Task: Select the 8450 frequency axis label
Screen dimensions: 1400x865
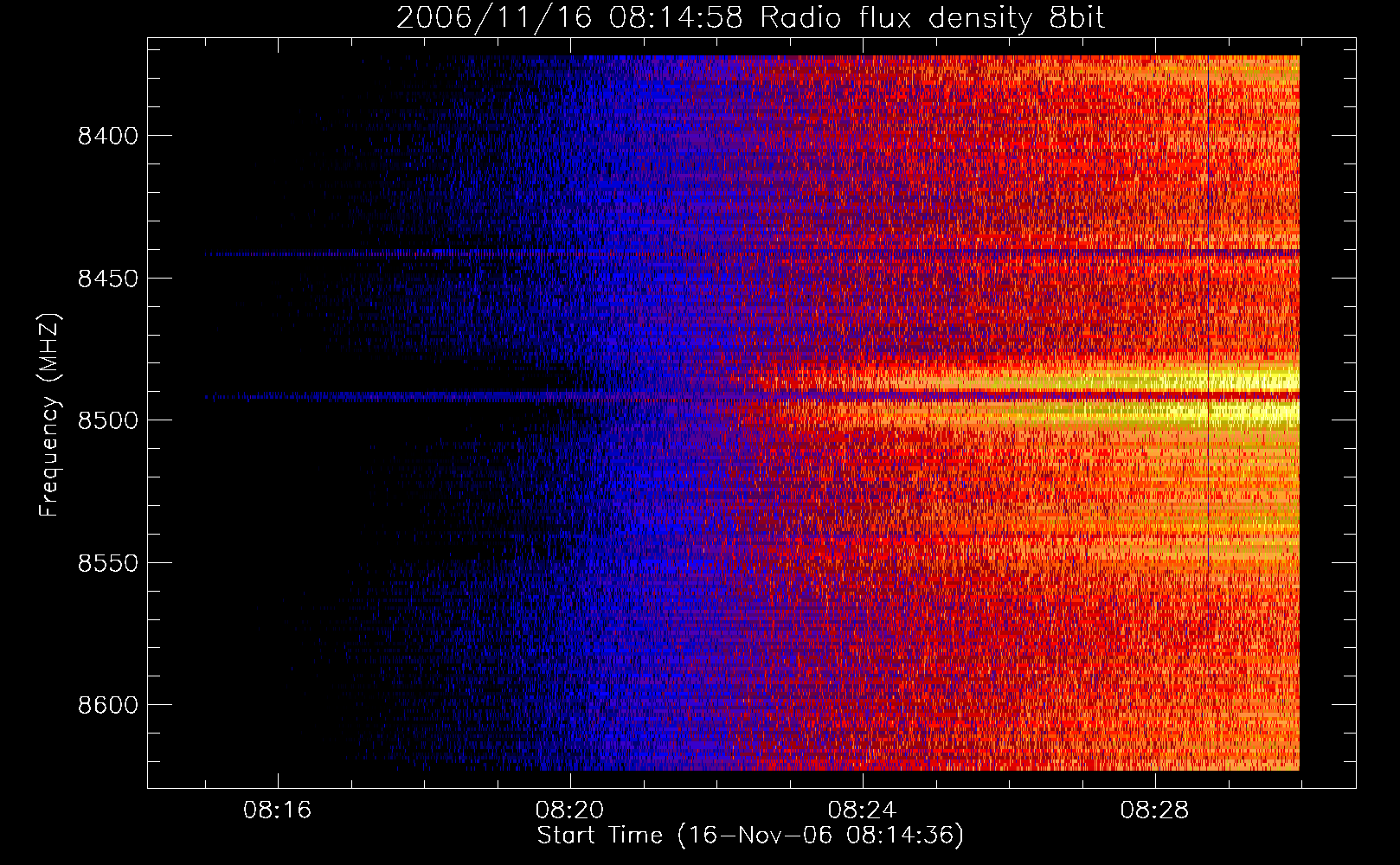Action: [107, 279]
